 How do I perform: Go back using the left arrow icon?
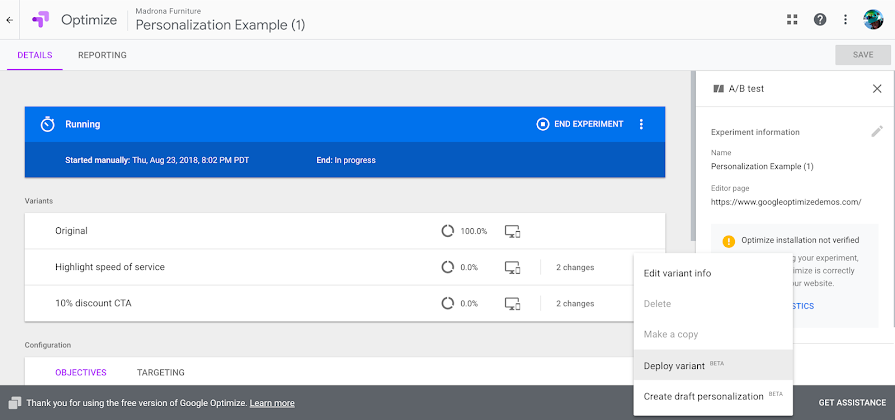[9, 19]
